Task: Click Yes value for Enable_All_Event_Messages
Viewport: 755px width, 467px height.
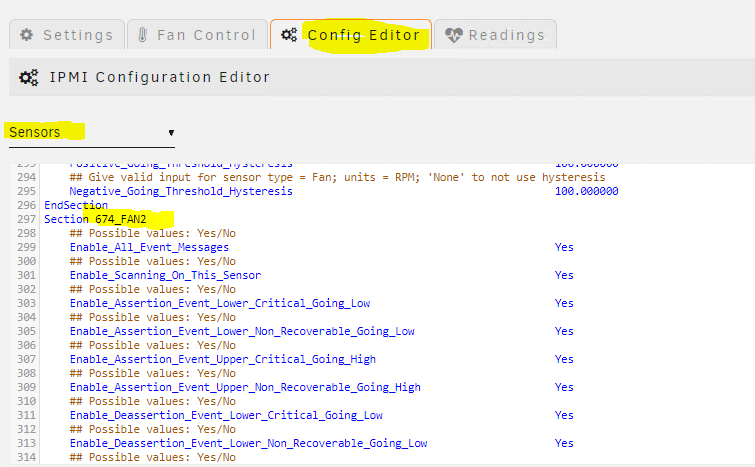Action: click(564, 247)
